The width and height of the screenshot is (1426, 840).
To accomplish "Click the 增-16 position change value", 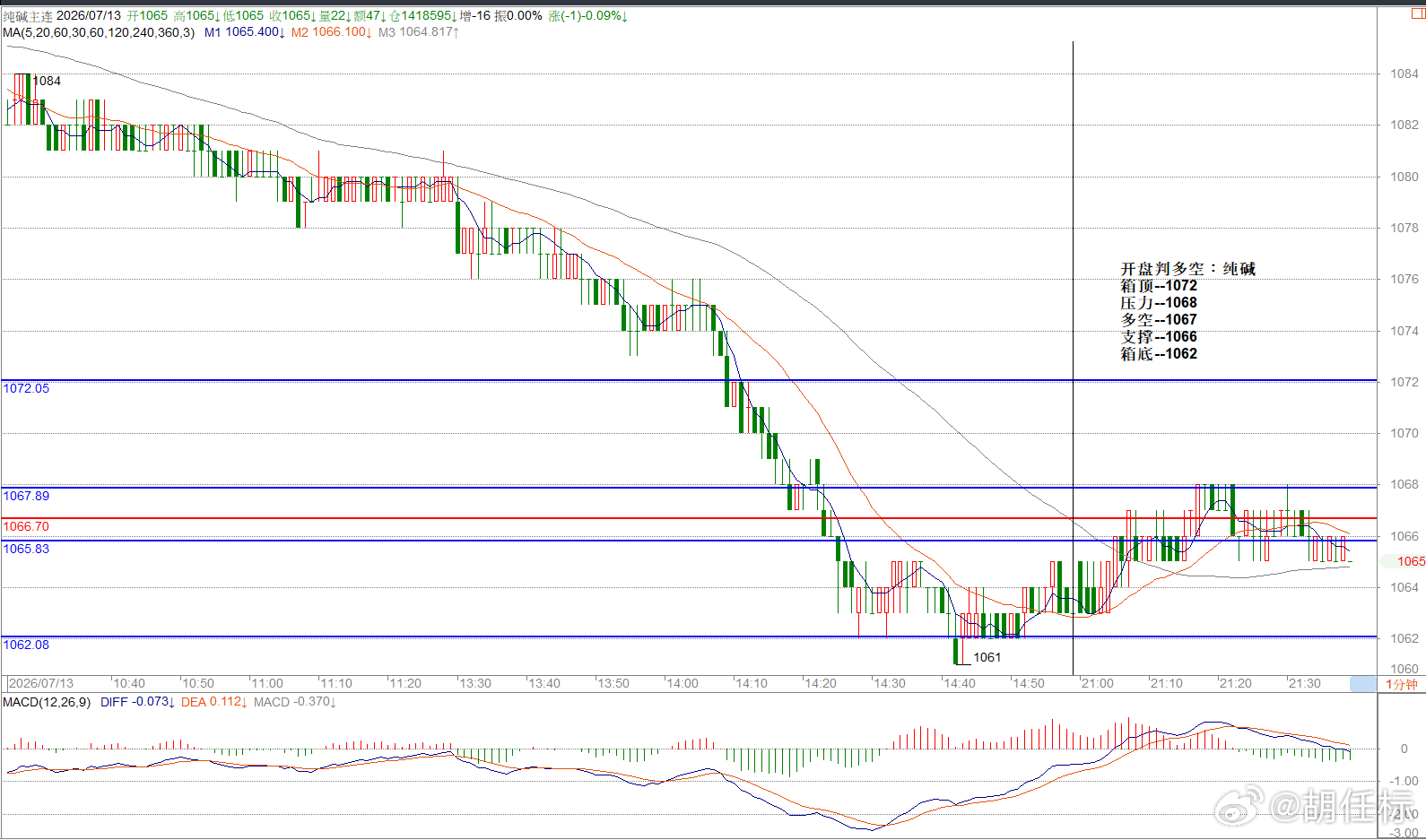I will tap(475, 16).
